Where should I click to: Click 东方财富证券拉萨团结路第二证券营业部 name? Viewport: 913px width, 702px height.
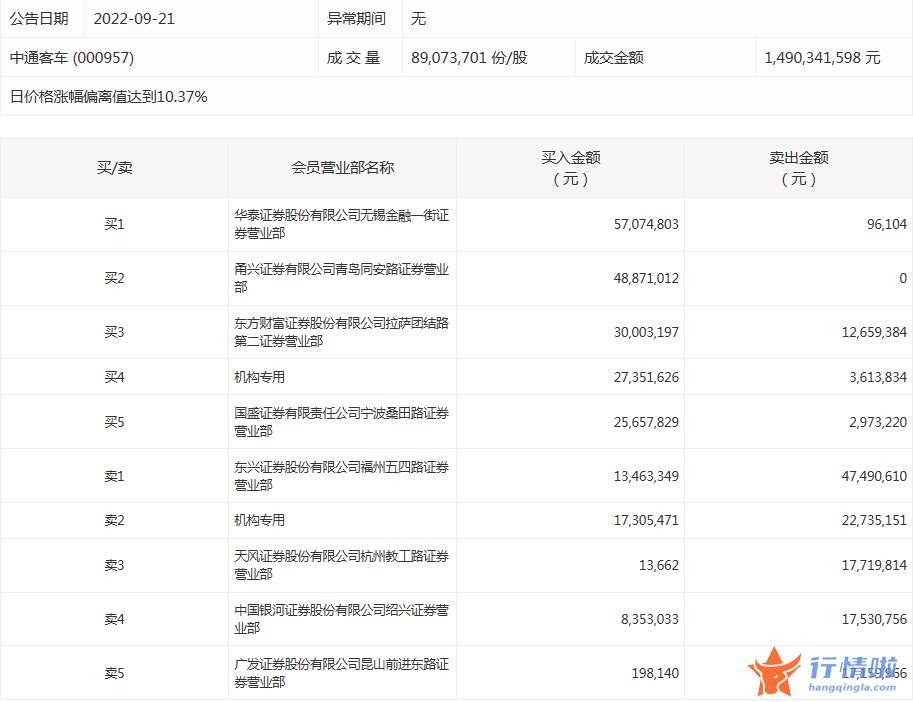342,332
